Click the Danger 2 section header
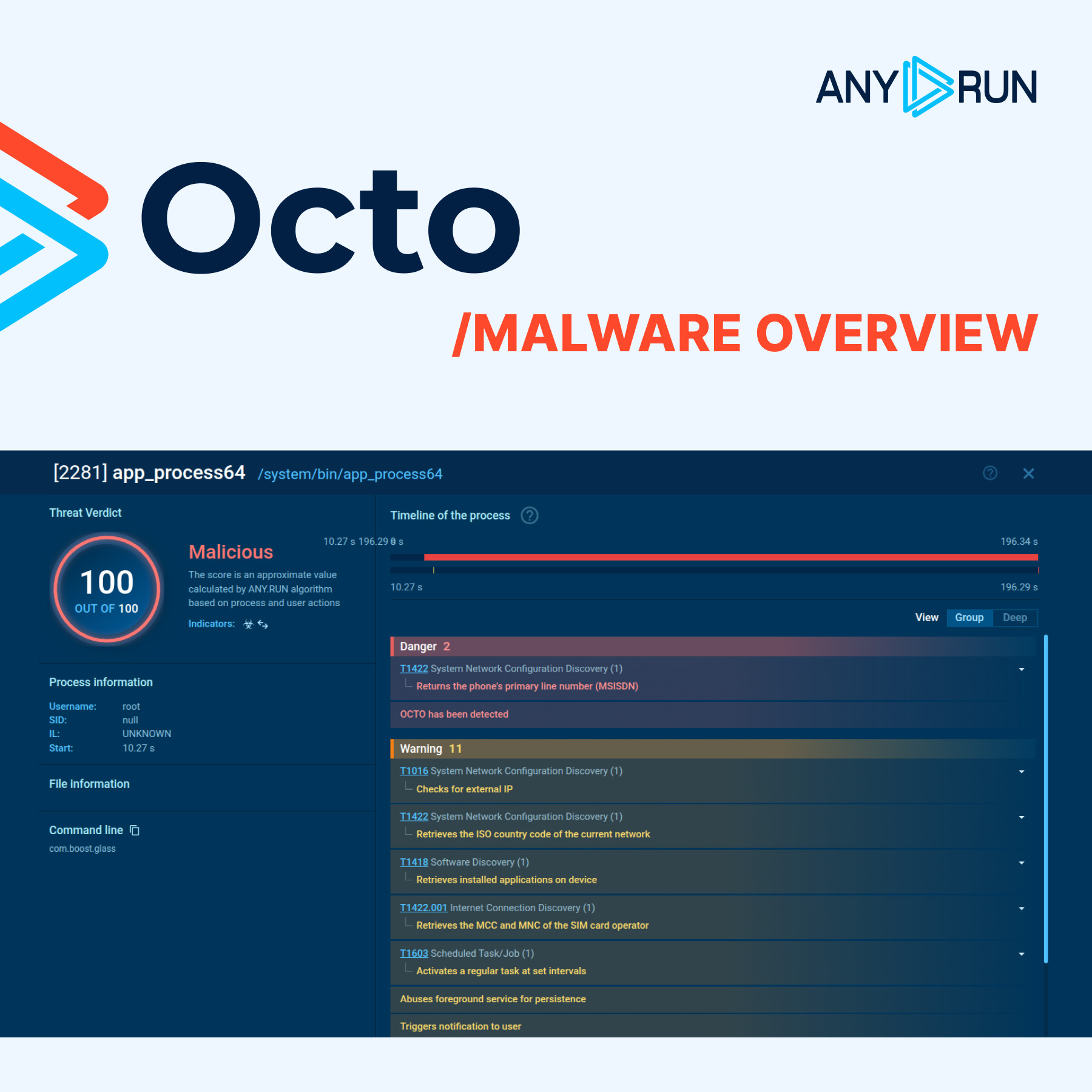 [x=713, y=647]
